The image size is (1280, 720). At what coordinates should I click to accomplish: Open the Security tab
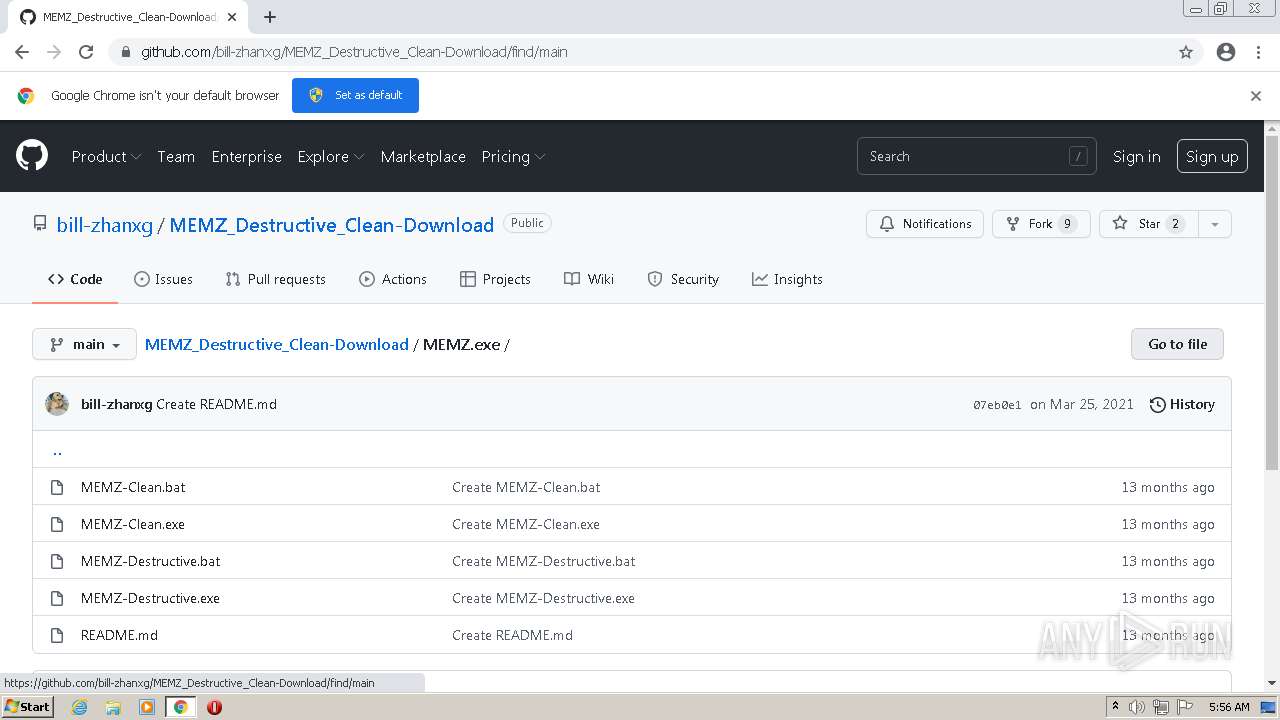[683, 279]
